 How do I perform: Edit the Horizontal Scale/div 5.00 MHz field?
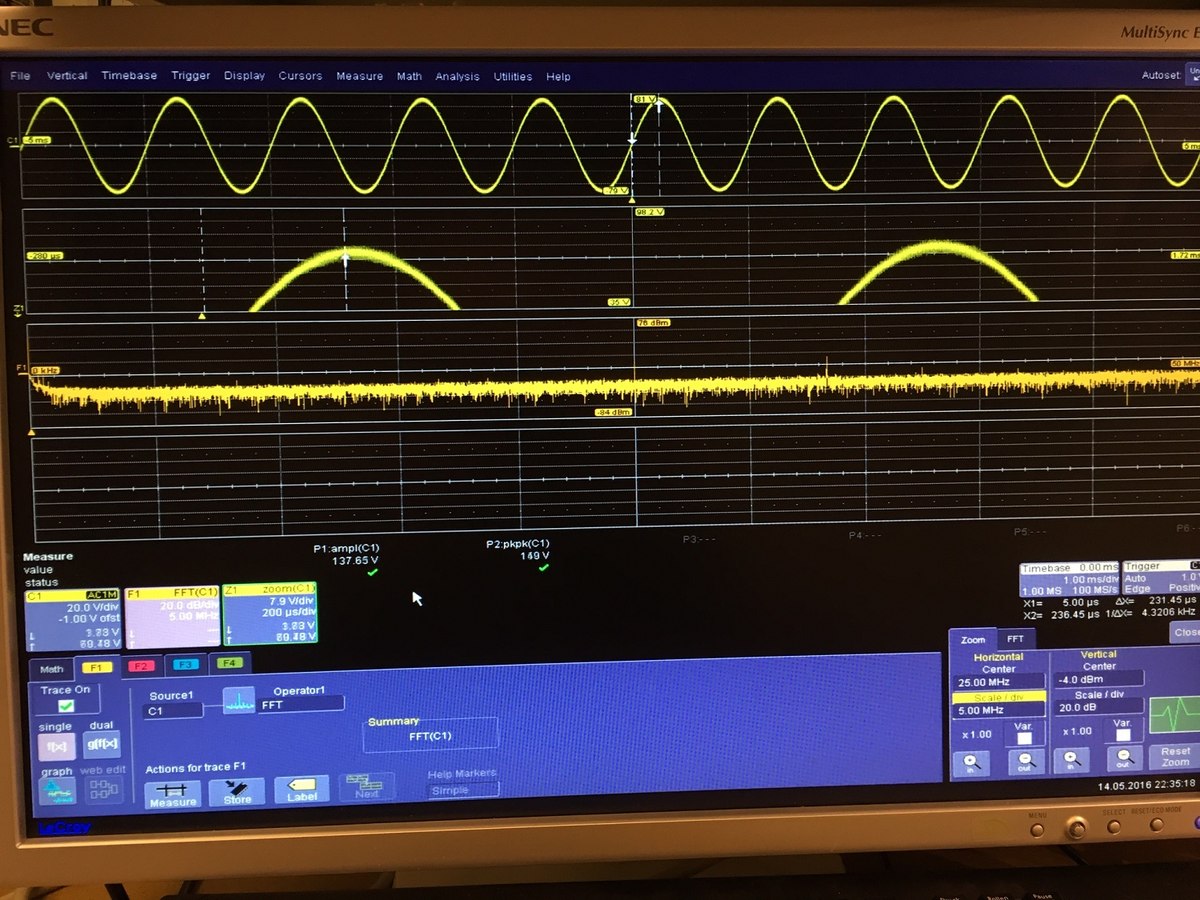click(x=998, y=709)
